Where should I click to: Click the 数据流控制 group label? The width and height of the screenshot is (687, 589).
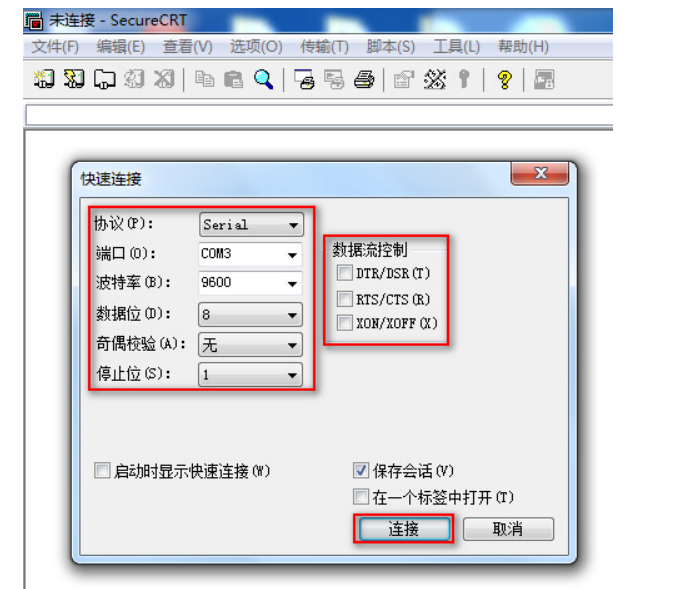pos(370,250)
